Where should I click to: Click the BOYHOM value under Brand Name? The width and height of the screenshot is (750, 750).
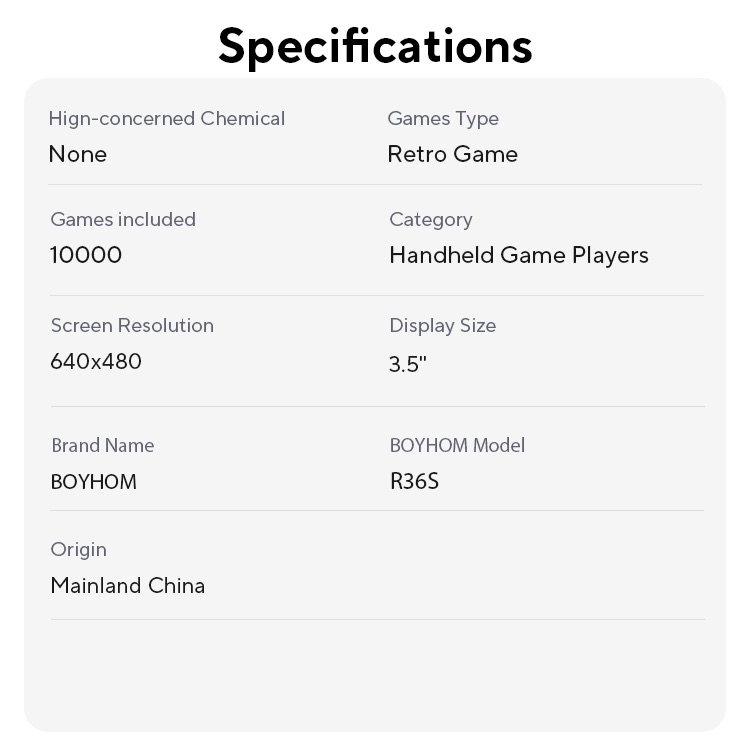click(x=93, y=482)
